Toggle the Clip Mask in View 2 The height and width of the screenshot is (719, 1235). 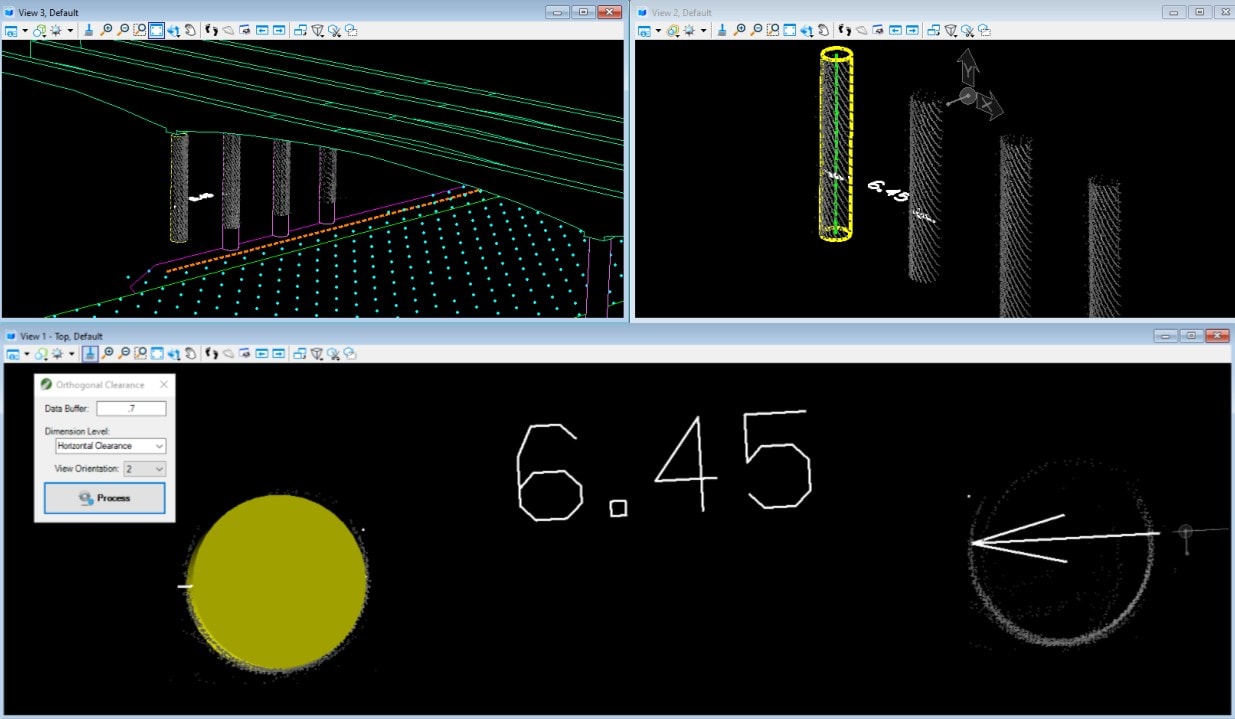point(967,30)
